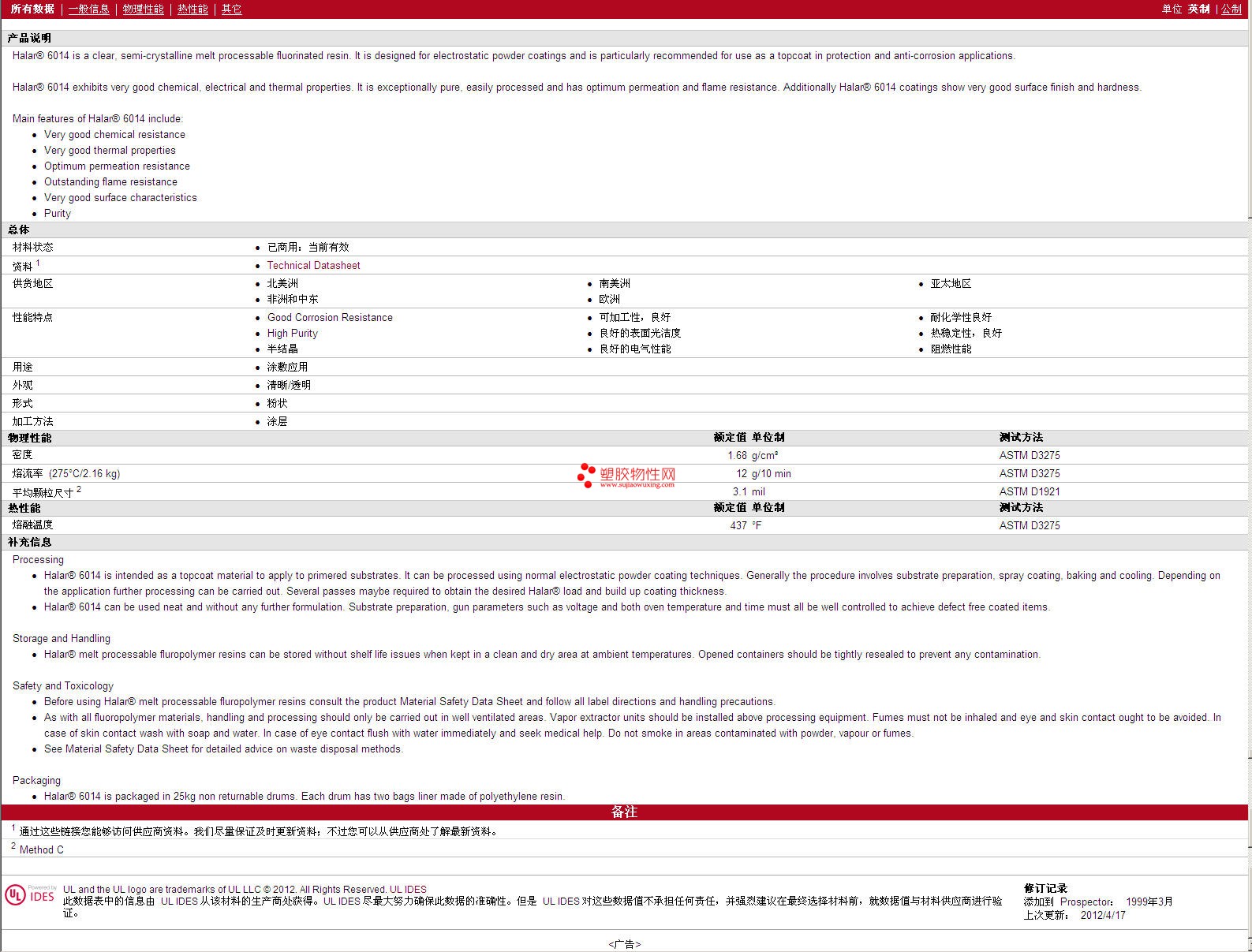The height and width of the screenshot is (952, 1252).
Task: Click the 熔融温度 row label
Action: [33, 525]
